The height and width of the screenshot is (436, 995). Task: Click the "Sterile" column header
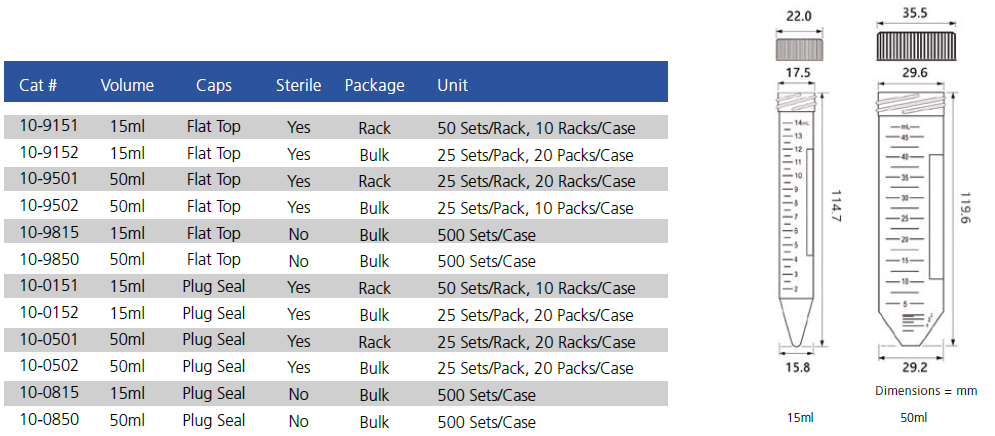298,85
